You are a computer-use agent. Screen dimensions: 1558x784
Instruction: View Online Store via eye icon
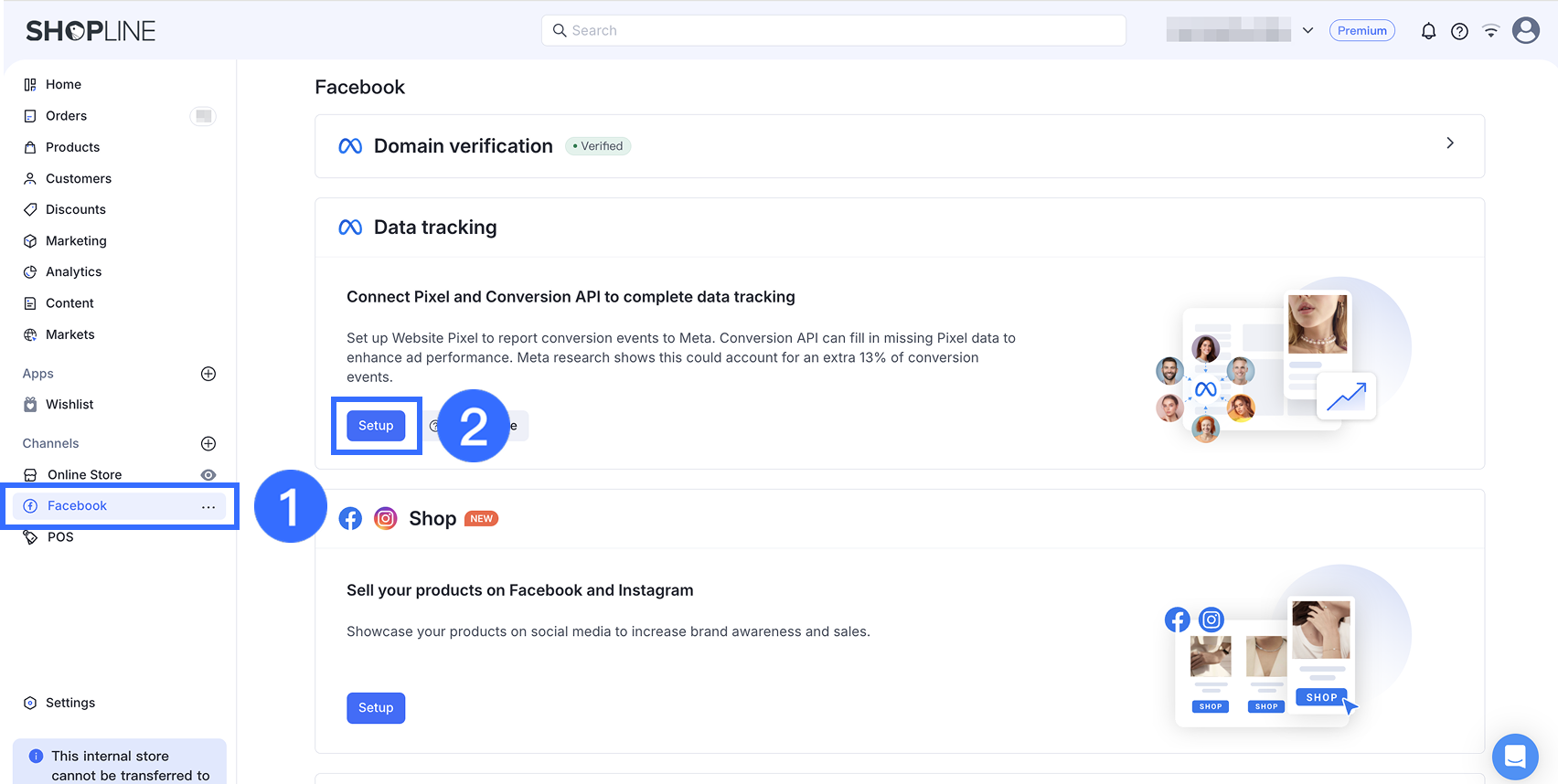208,475
